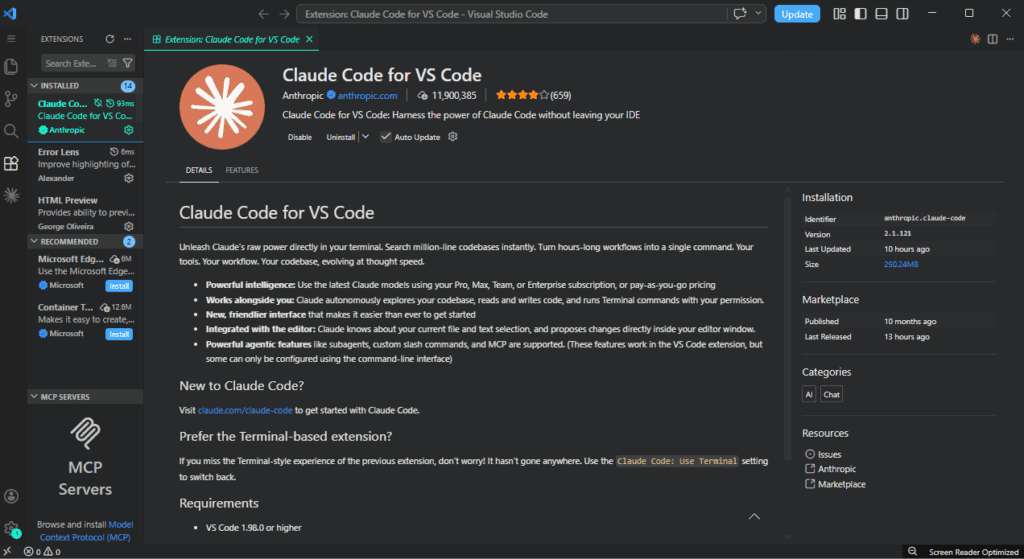Open Claude Code from editor toolbar
Screen dimensions: 1024x559
click(975, 39)
